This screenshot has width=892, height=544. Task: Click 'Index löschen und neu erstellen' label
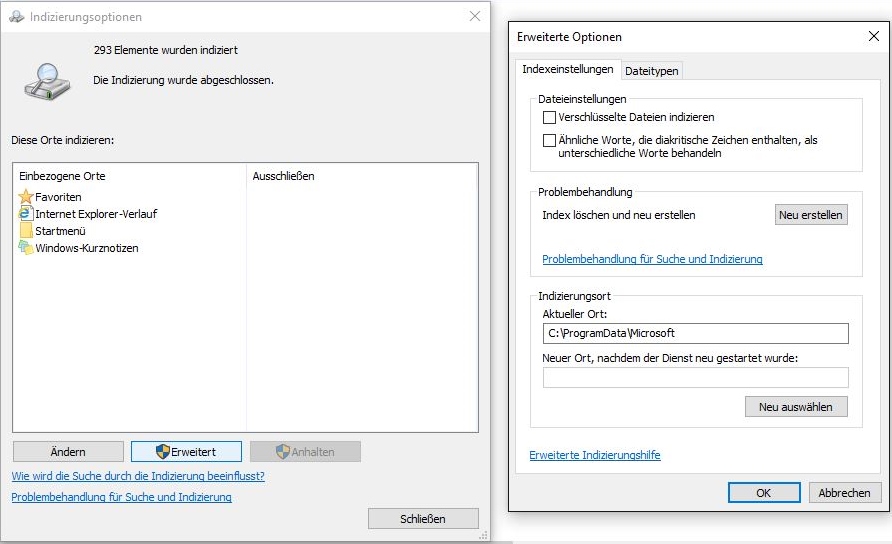[618, 215]
